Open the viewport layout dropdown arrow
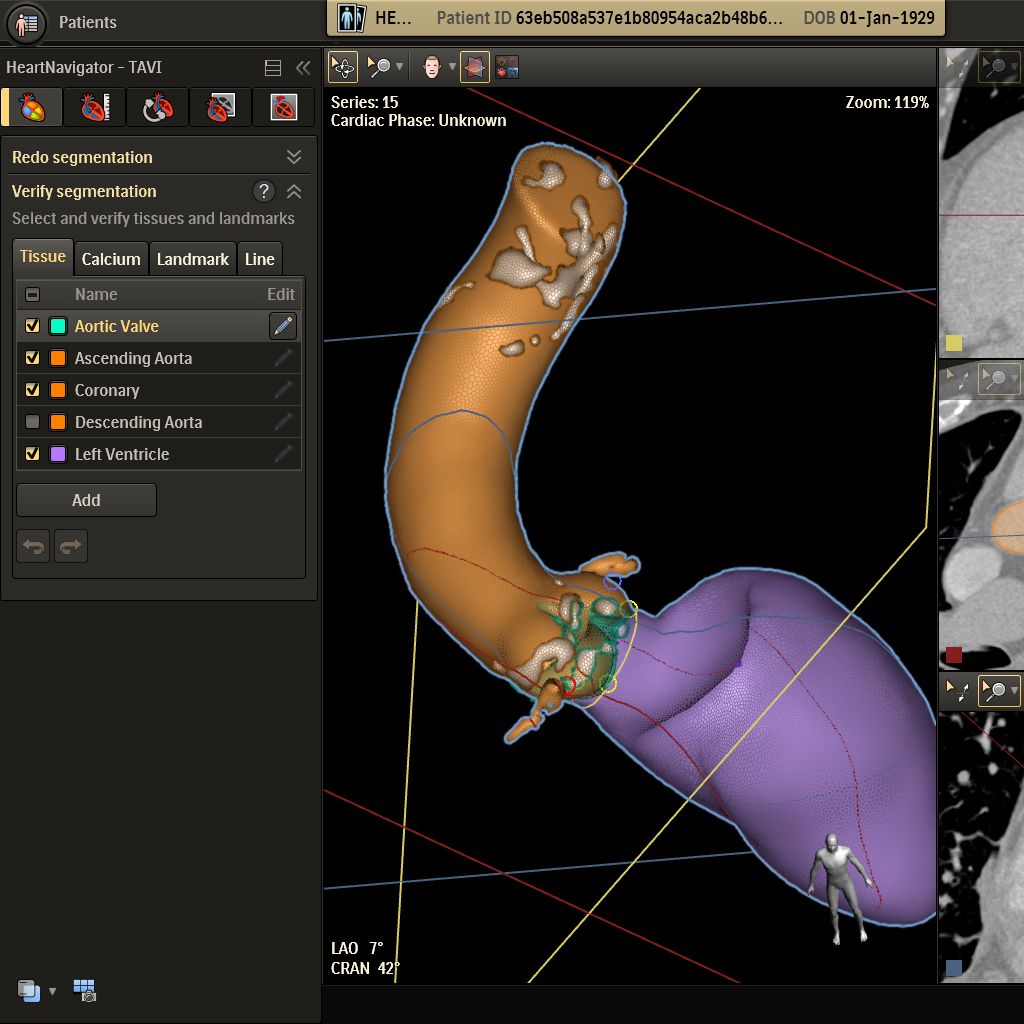 52,991
